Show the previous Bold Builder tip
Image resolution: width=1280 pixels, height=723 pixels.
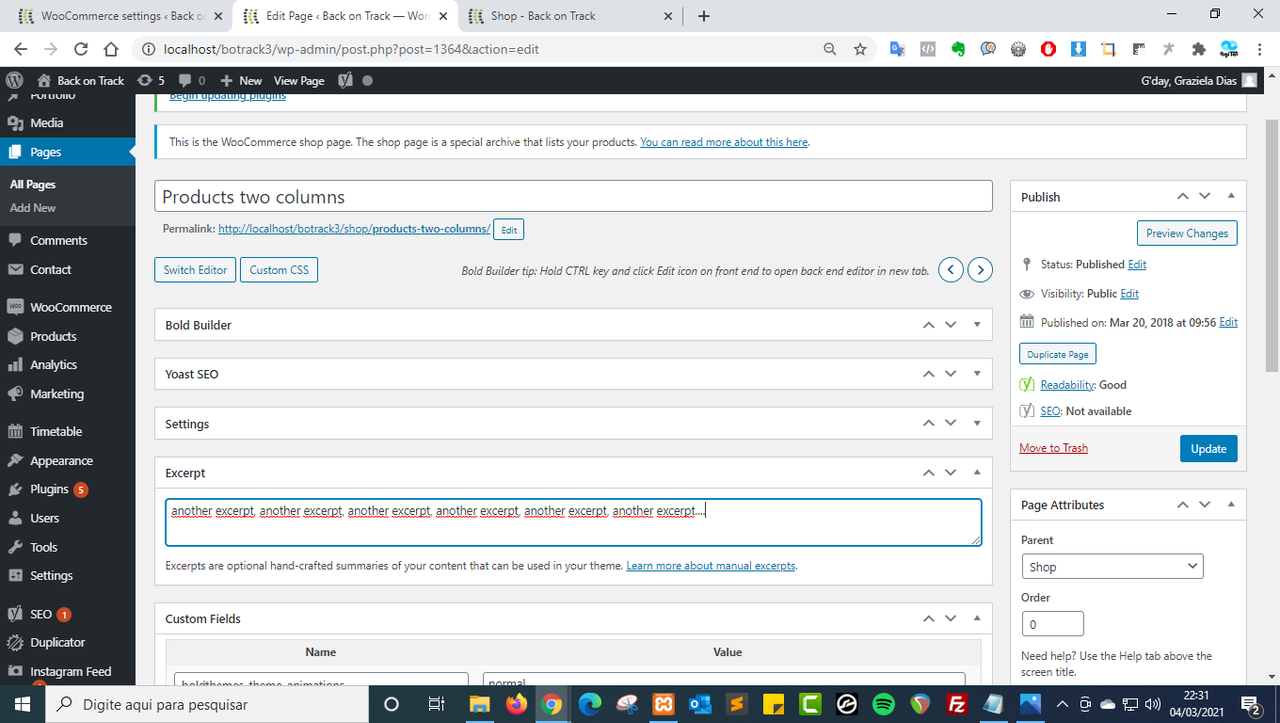tap(952, 270)
